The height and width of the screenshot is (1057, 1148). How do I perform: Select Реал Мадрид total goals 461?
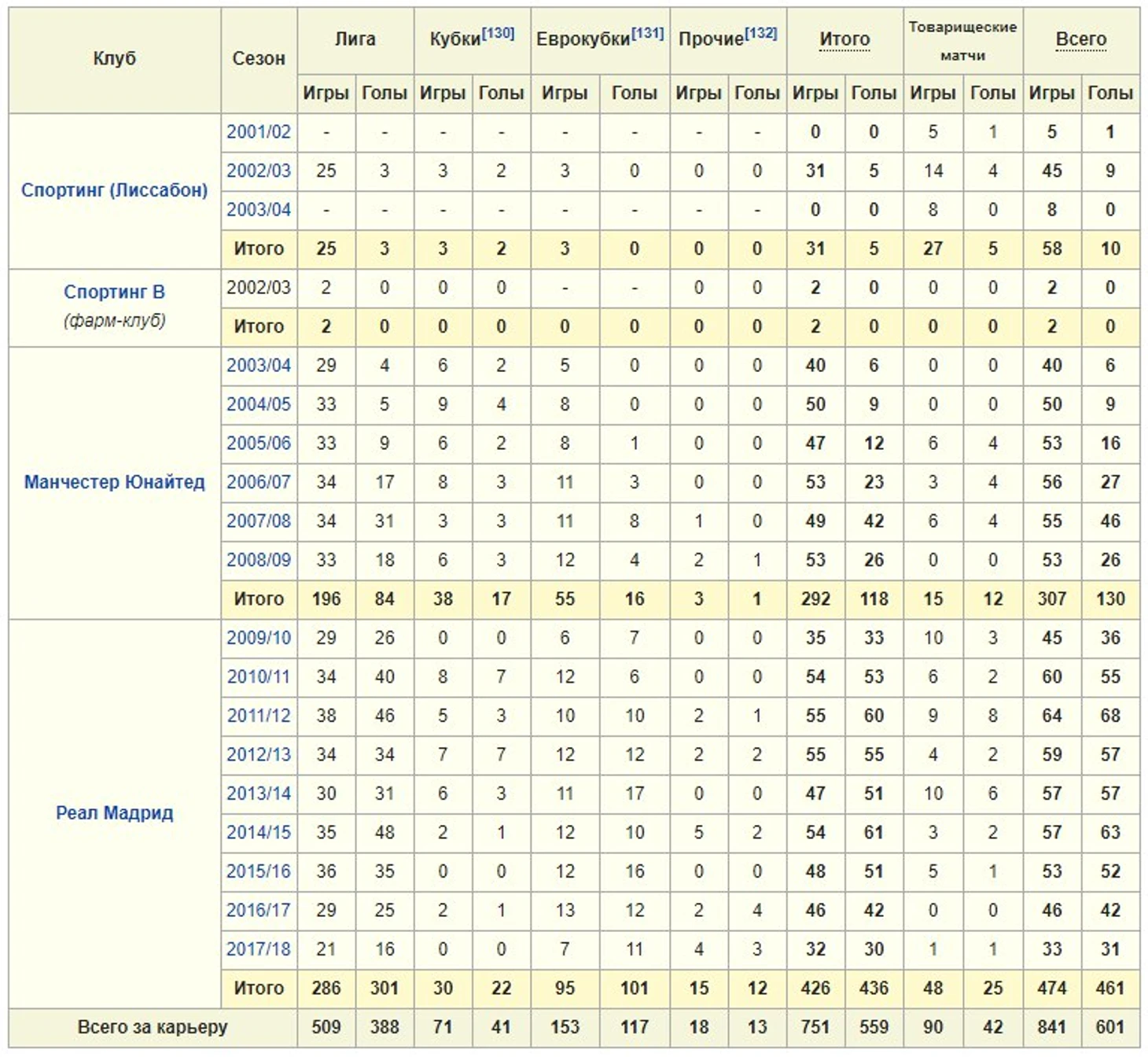click(x=1110, y=989)
